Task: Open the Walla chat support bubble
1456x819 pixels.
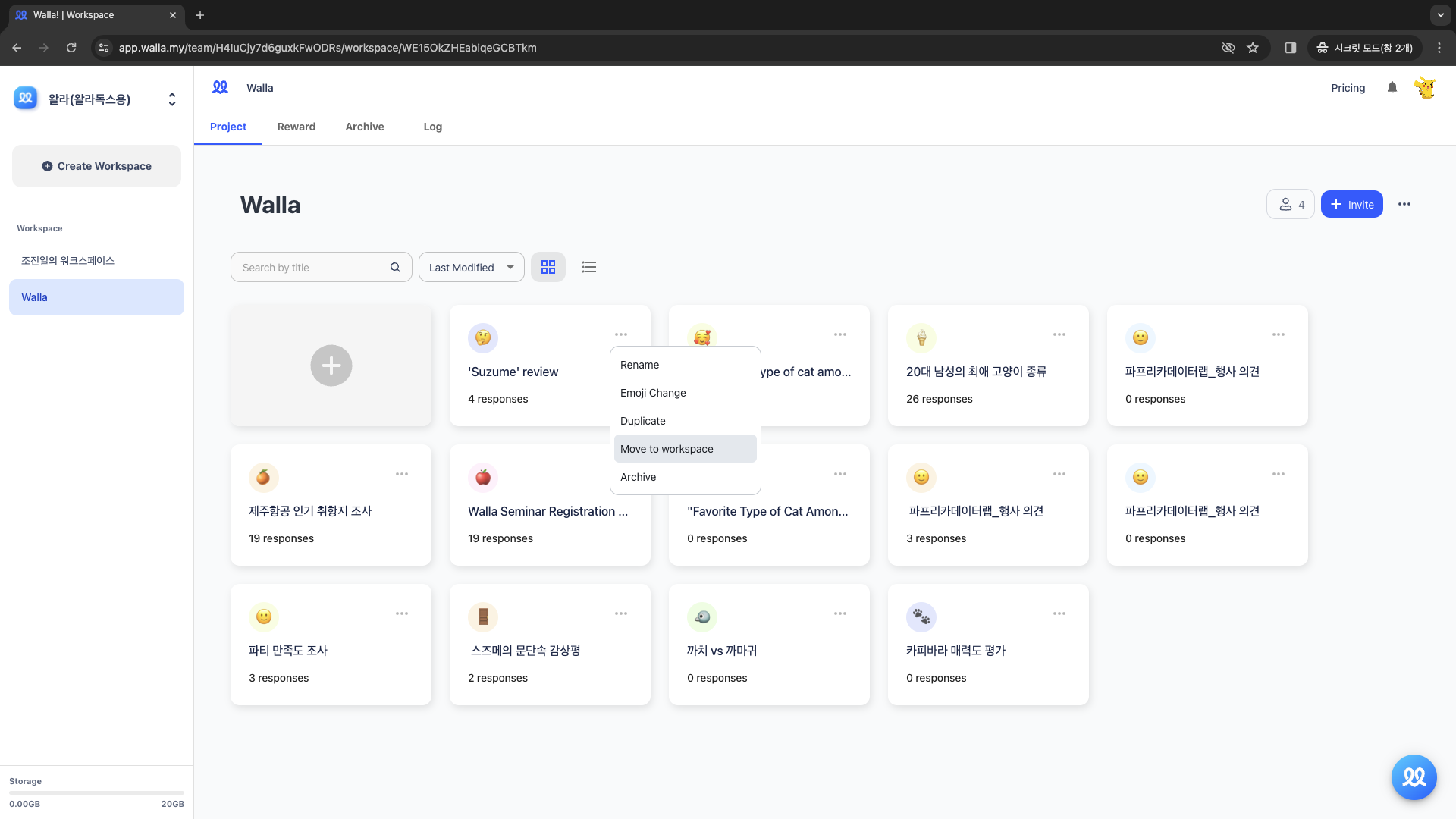Action: (1414, 777)
